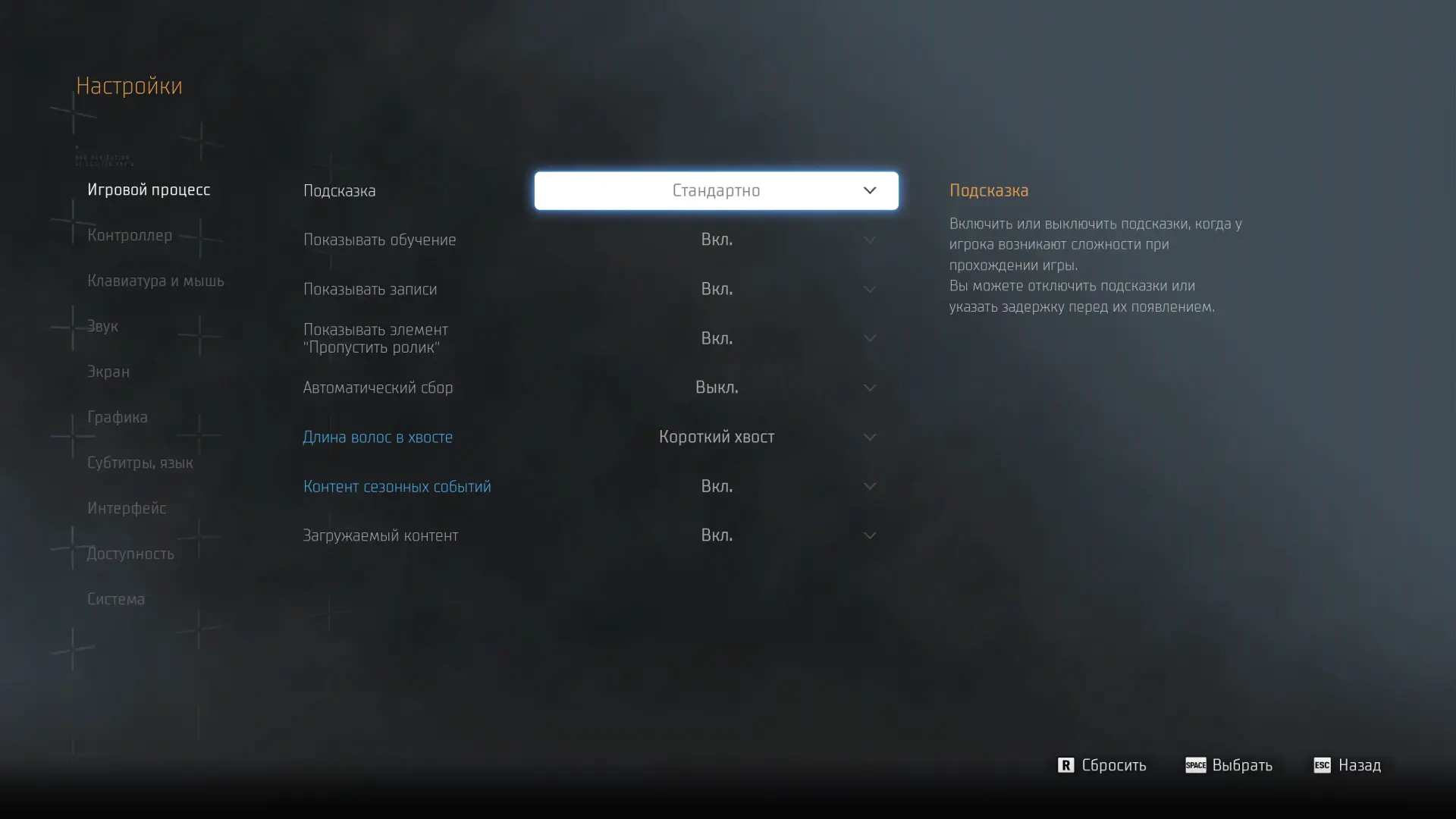The height and width of the screenshot is (819, 1456).
Task: Open the Контроллер settings category
Action: 130,235
